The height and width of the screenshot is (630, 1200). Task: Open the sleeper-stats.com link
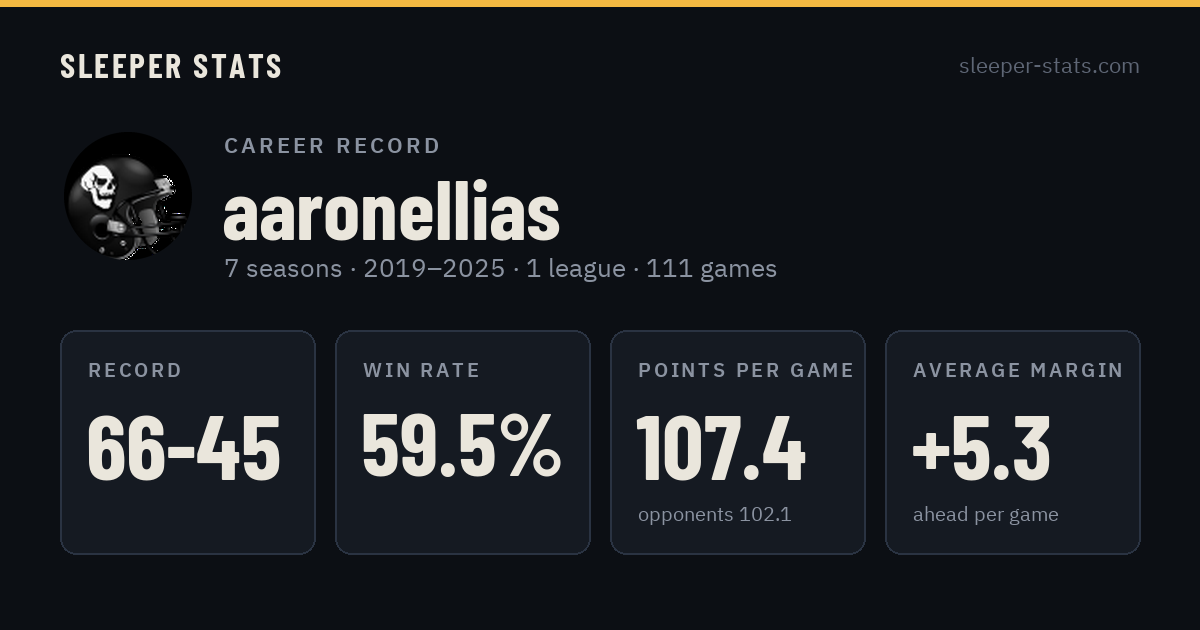[x=1049, y=66]
